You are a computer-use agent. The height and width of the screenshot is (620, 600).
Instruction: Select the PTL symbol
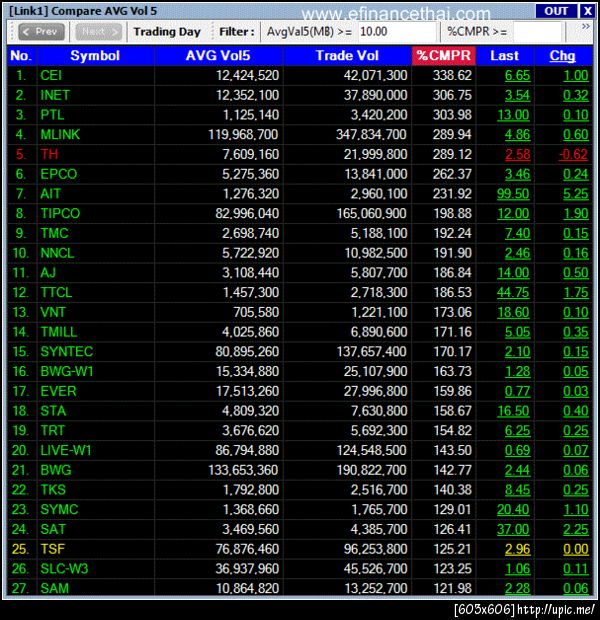click(x=52, y=115)
